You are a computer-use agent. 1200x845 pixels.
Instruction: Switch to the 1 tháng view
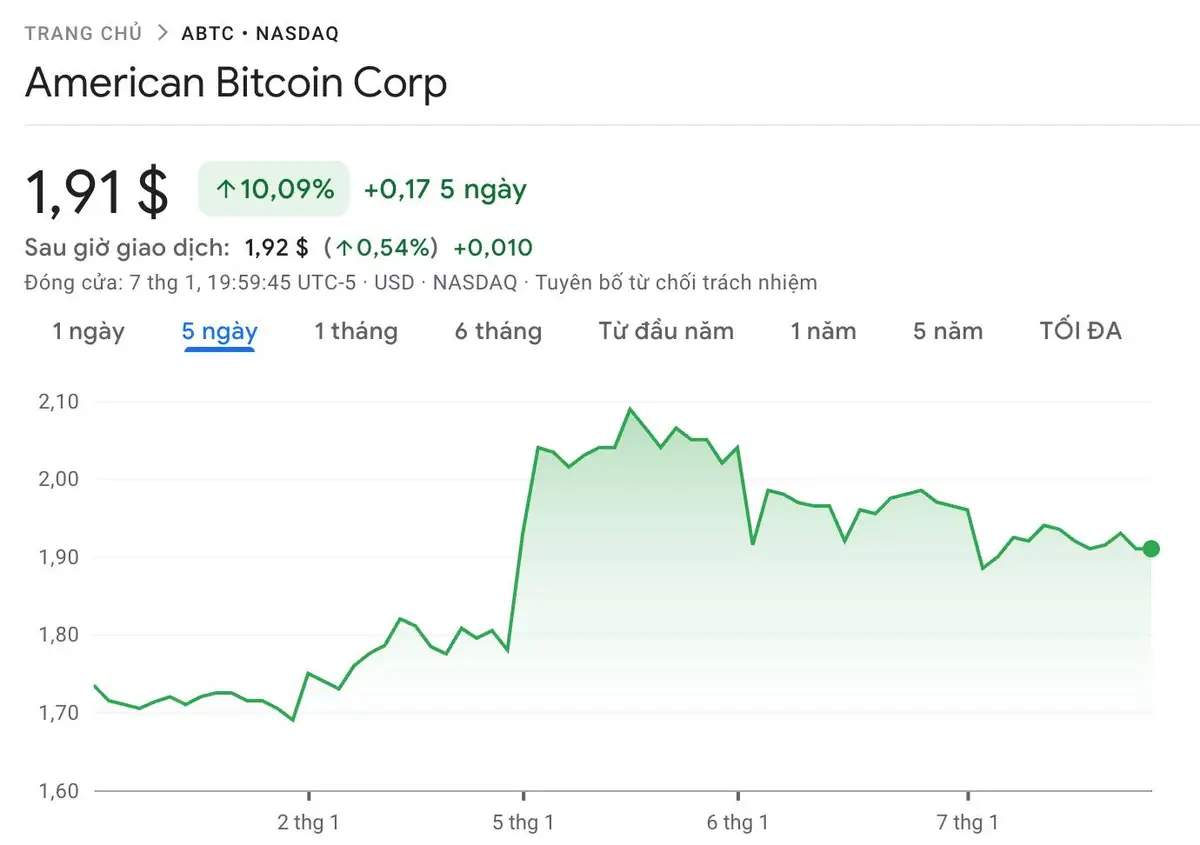356,331
